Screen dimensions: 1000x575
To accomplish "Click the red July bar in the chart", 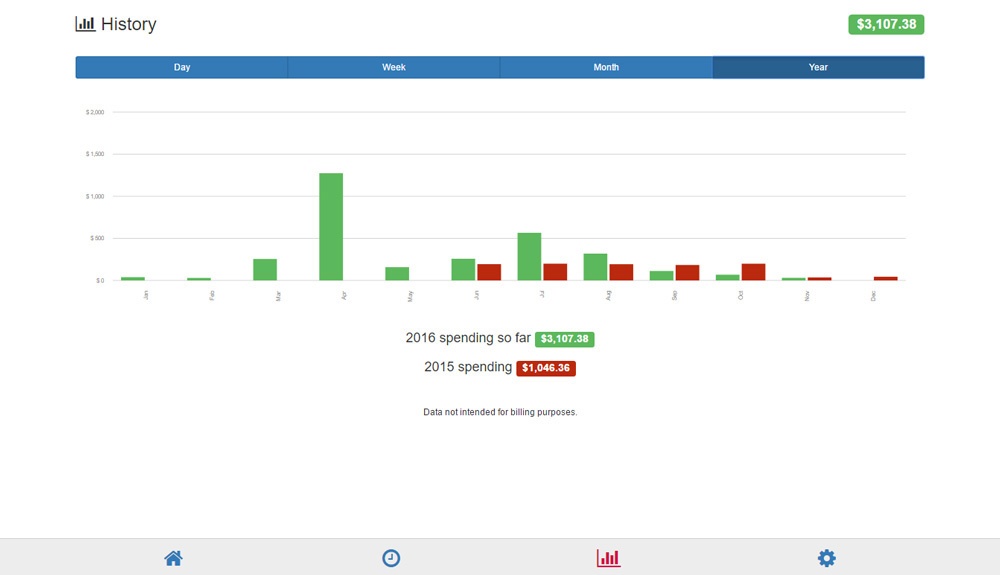I will pos(555,272).
